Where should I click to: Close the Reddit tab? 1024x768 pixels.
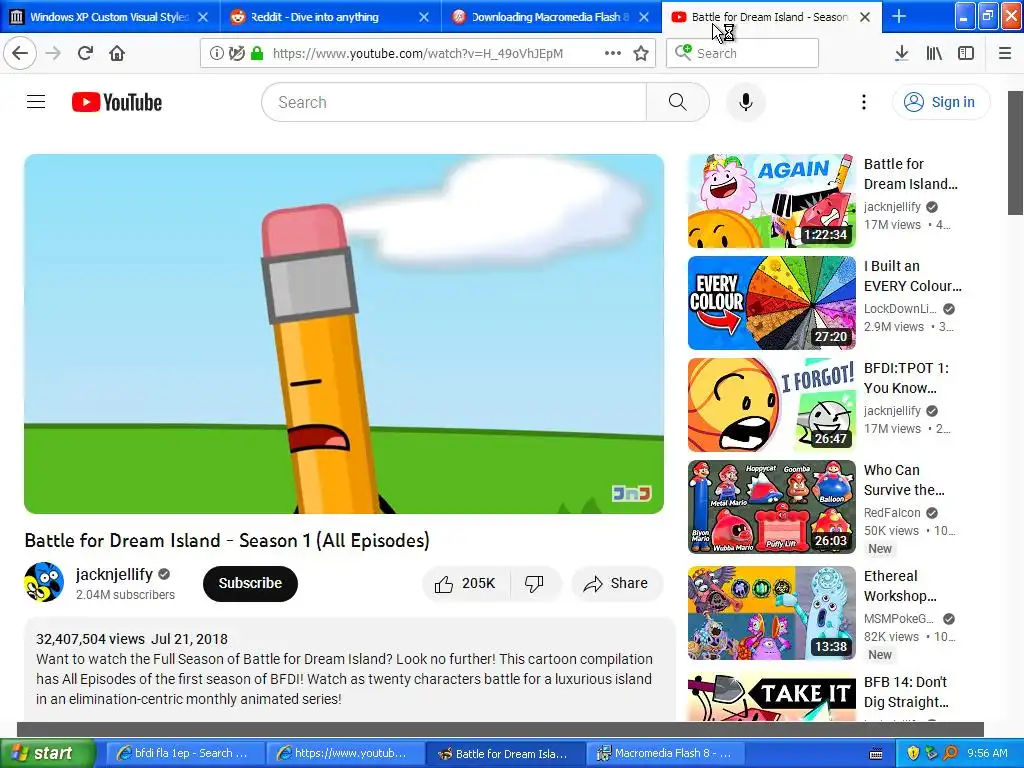424,17
